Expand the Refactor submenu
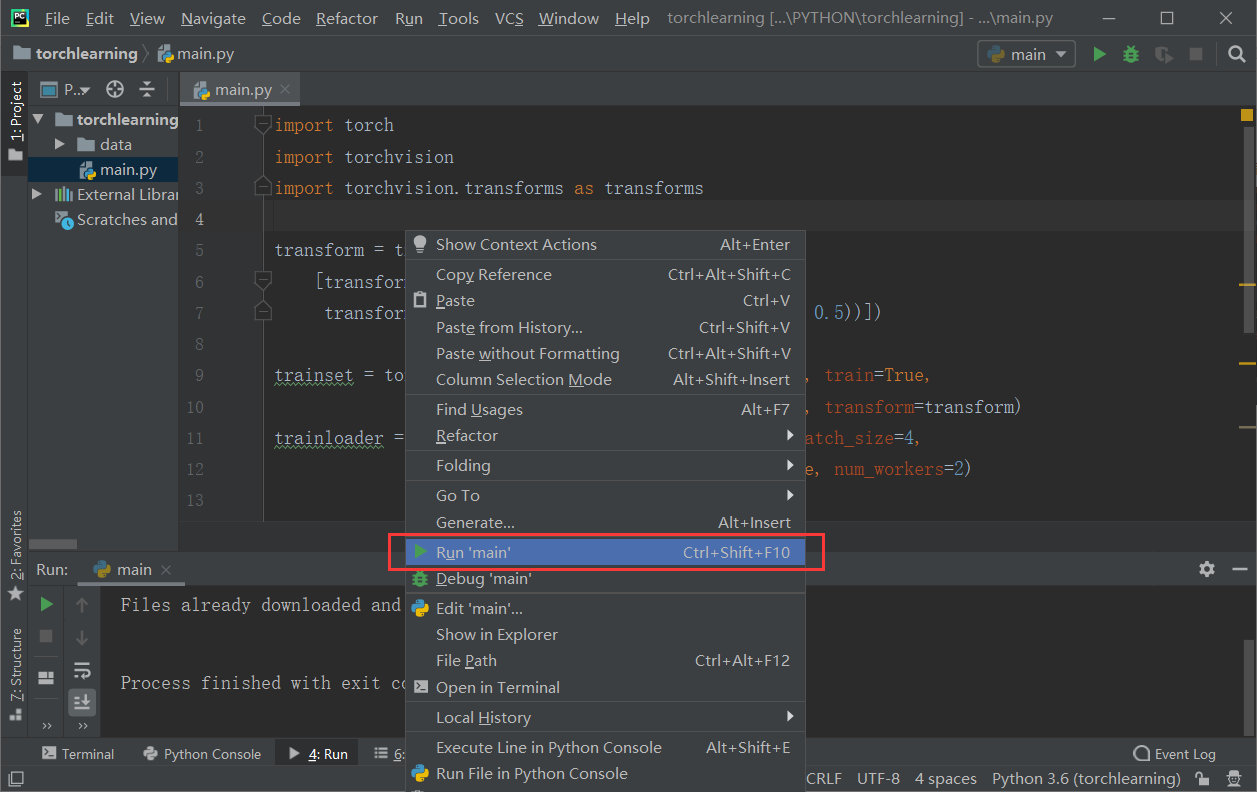The height and width of the screenshot is (792, 1257). coord(468,435)
